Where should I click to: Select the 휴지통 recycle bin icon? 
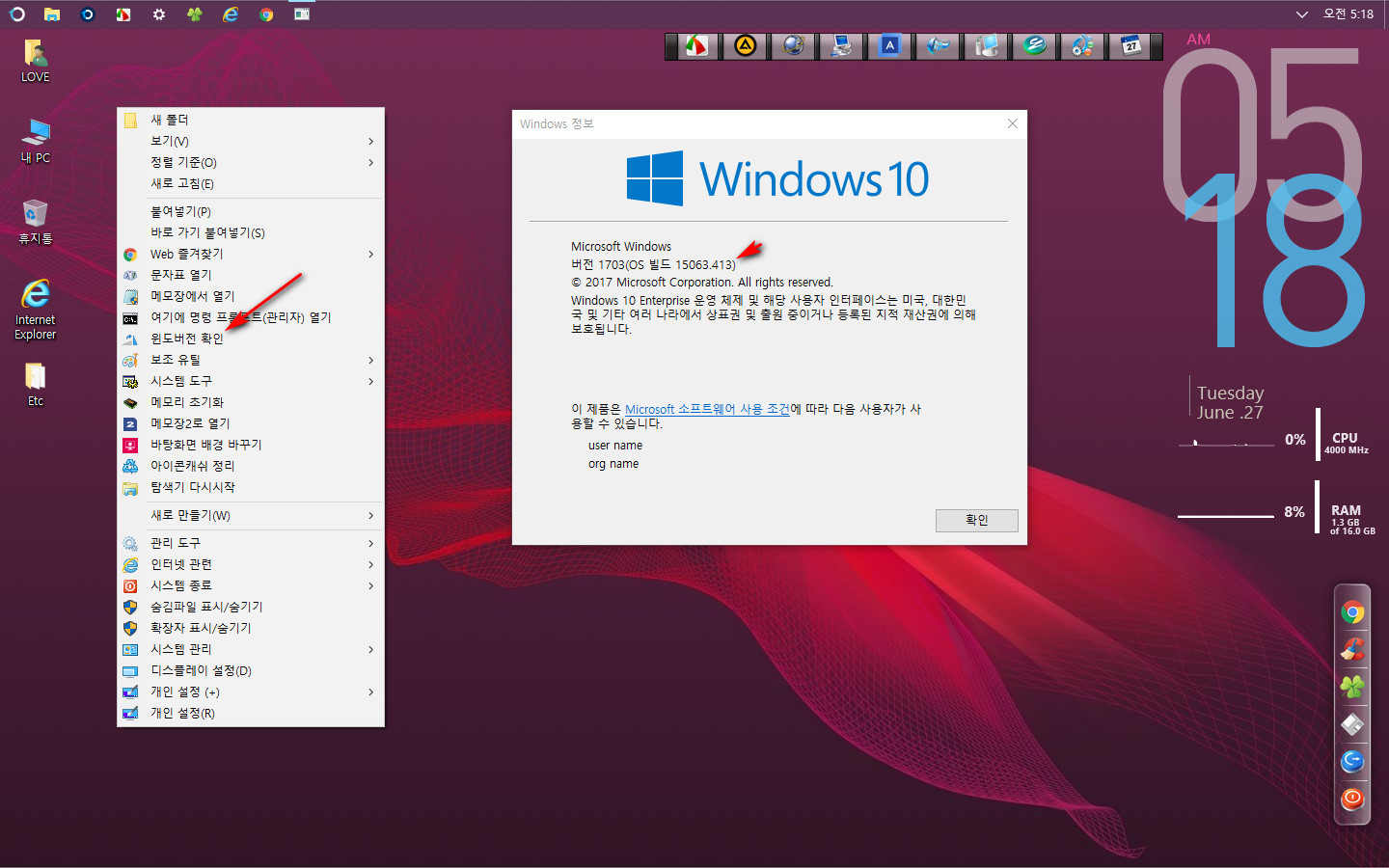tap(36, 222)
